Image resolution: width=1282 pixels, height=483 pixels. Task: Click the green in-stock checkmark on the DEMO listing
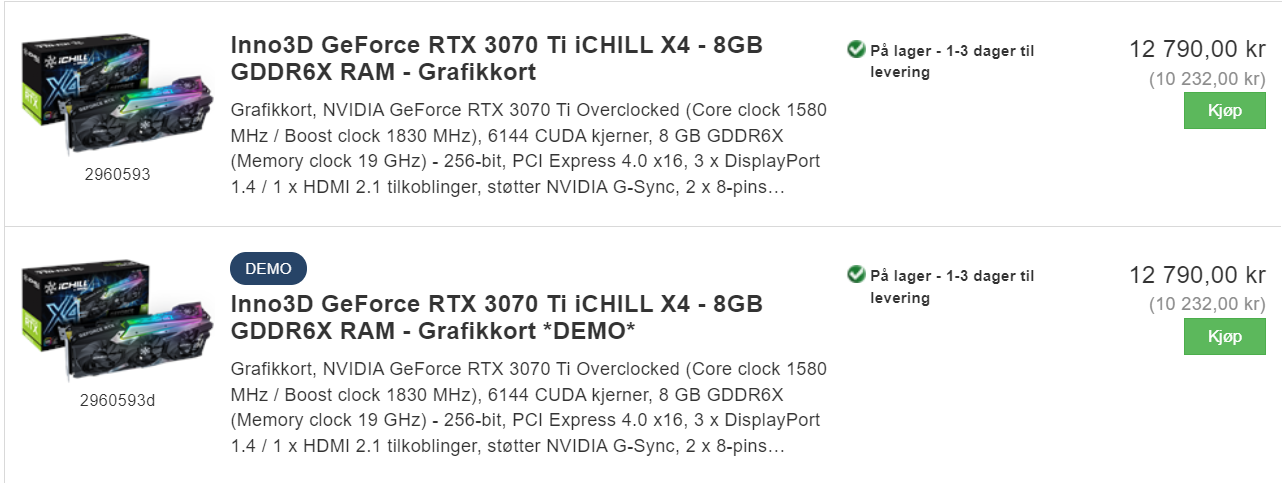pyautogui.click(x=856, y=275)
